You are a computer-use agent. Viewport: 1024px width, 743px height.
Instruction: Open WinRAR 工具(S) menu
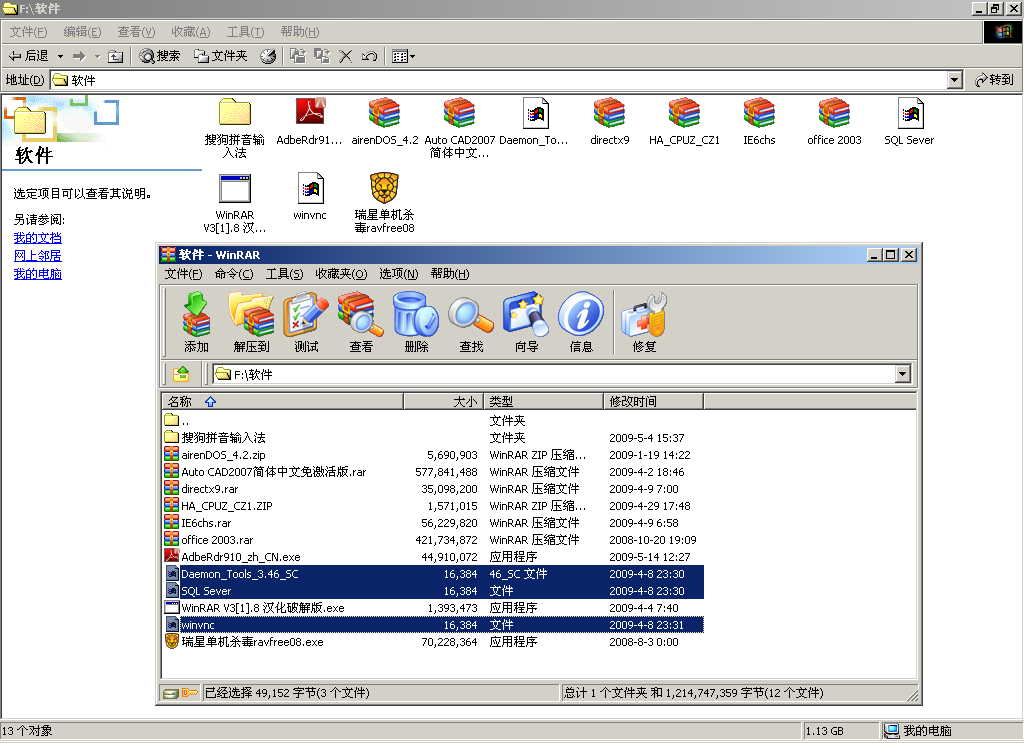284,274
